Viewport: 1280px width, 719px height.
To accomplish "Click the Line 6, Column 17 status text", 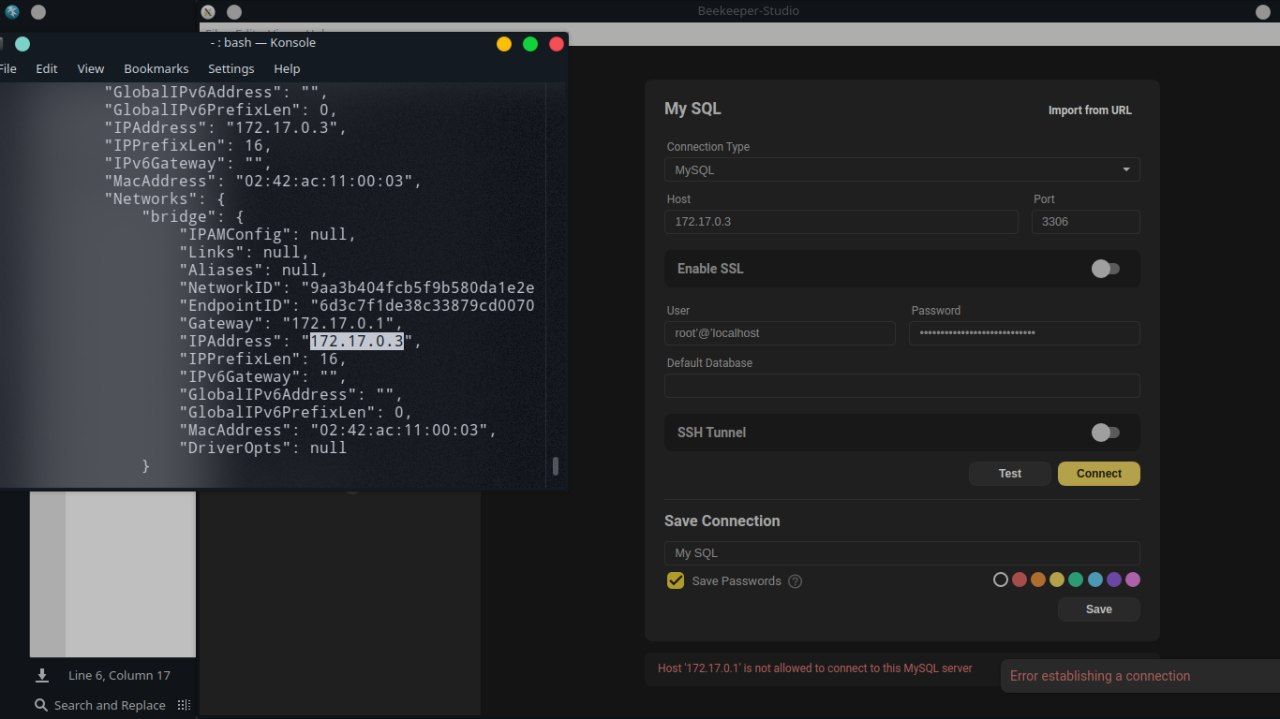I will pyautogui.click(x=119, y=676).
